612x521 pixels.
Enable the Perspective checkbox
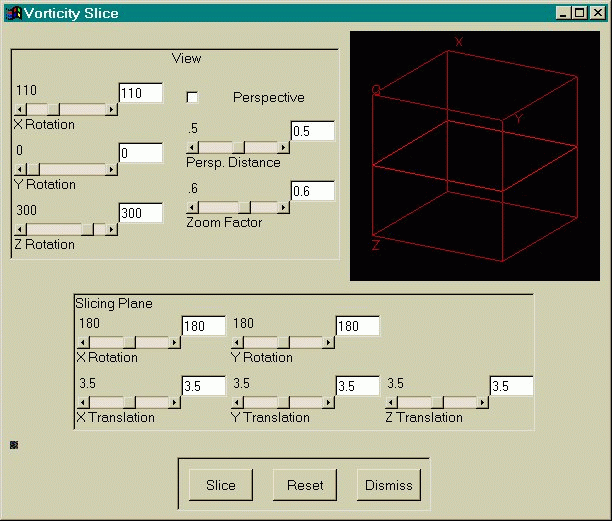(192, 97)
